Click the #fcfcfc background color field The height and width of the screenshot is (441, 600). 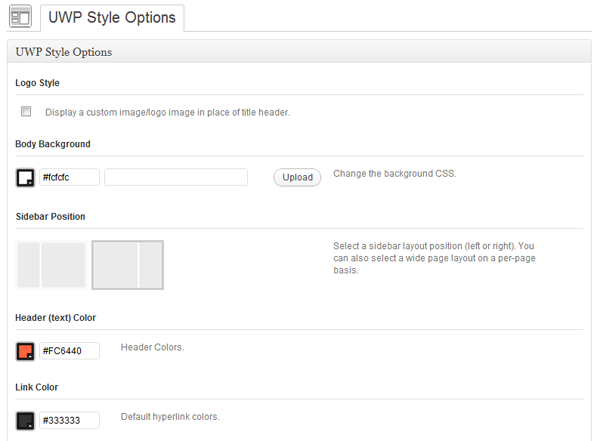(69, 177)
